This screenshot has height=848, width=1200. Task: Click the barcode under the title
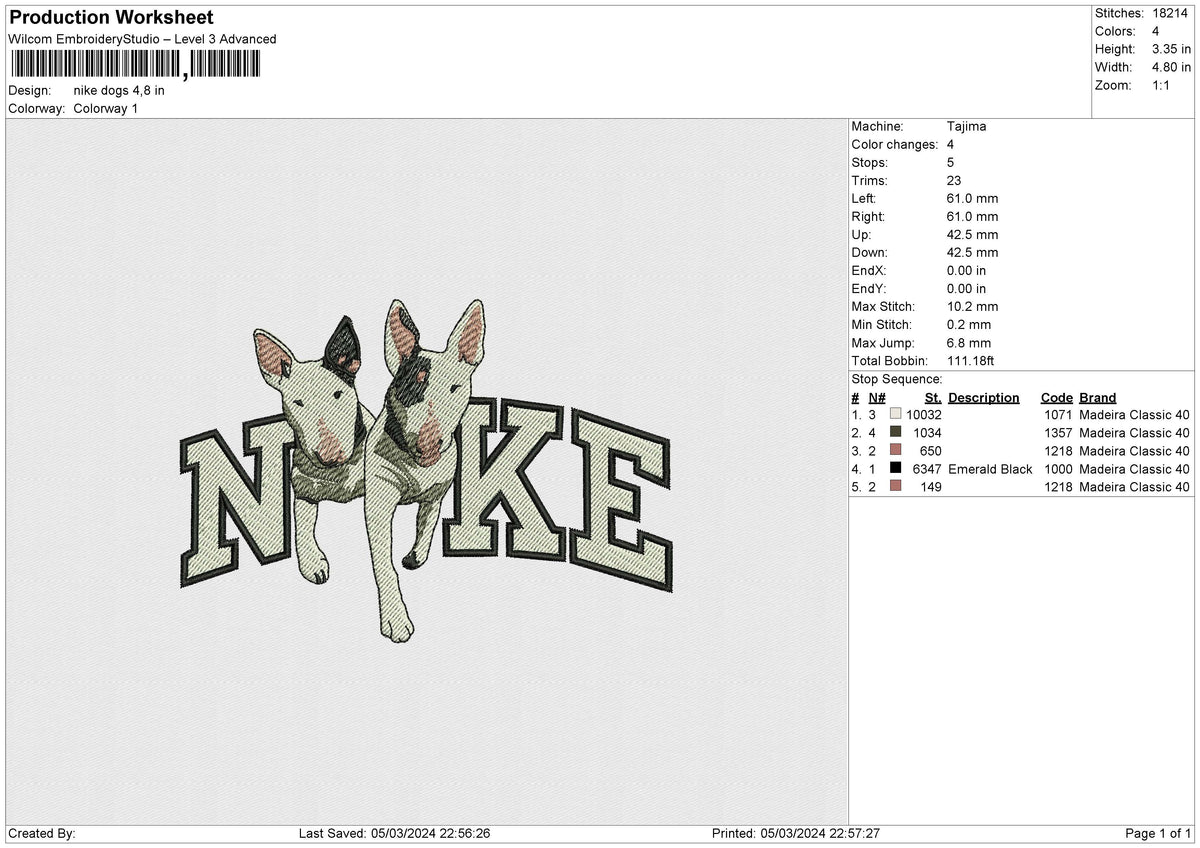coord(136,65)
